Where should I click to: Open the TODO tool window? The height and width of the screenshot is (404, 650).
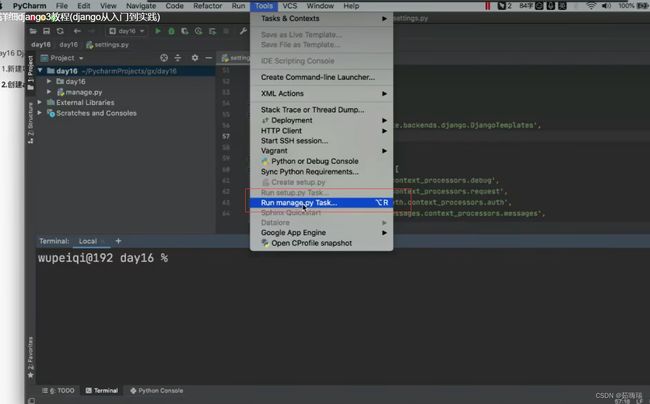coord(58,390)
